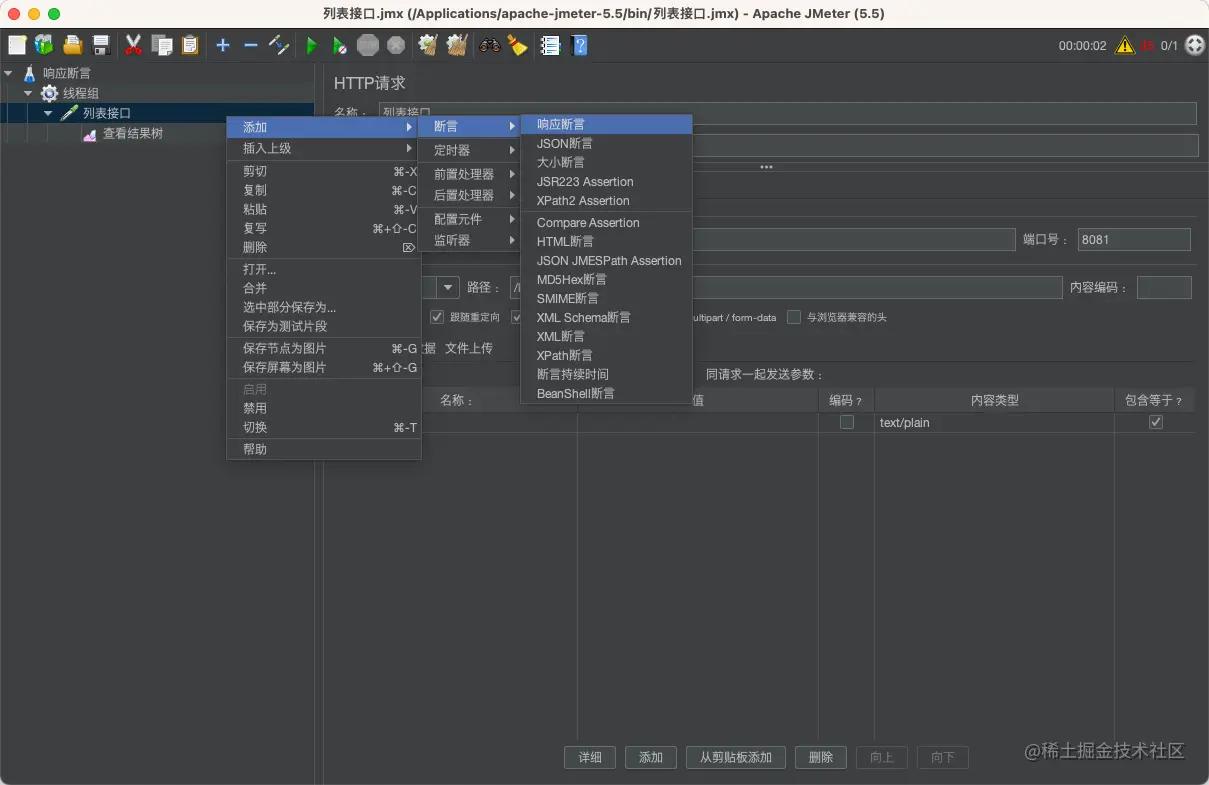
Task: Click the Copy toolbar icon
Action: pyautogui.click(x=162, y=45)
